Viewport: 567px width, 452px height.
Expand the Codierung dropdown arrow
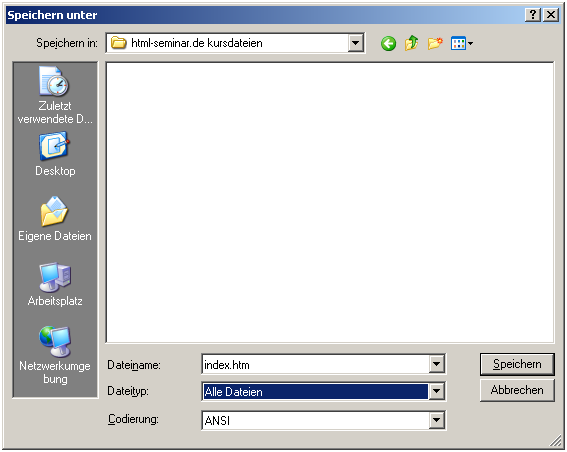point(436,420)
